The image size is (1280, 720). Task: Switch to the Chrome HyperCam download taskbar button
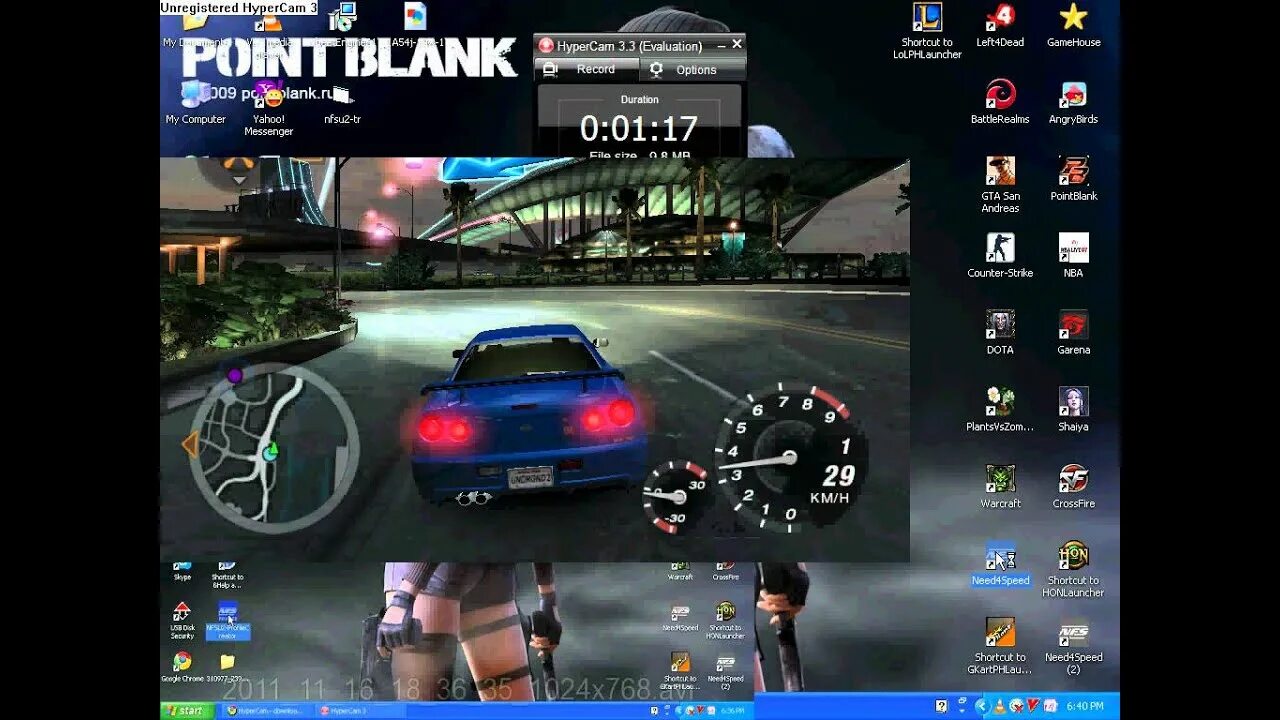(268, 710)
